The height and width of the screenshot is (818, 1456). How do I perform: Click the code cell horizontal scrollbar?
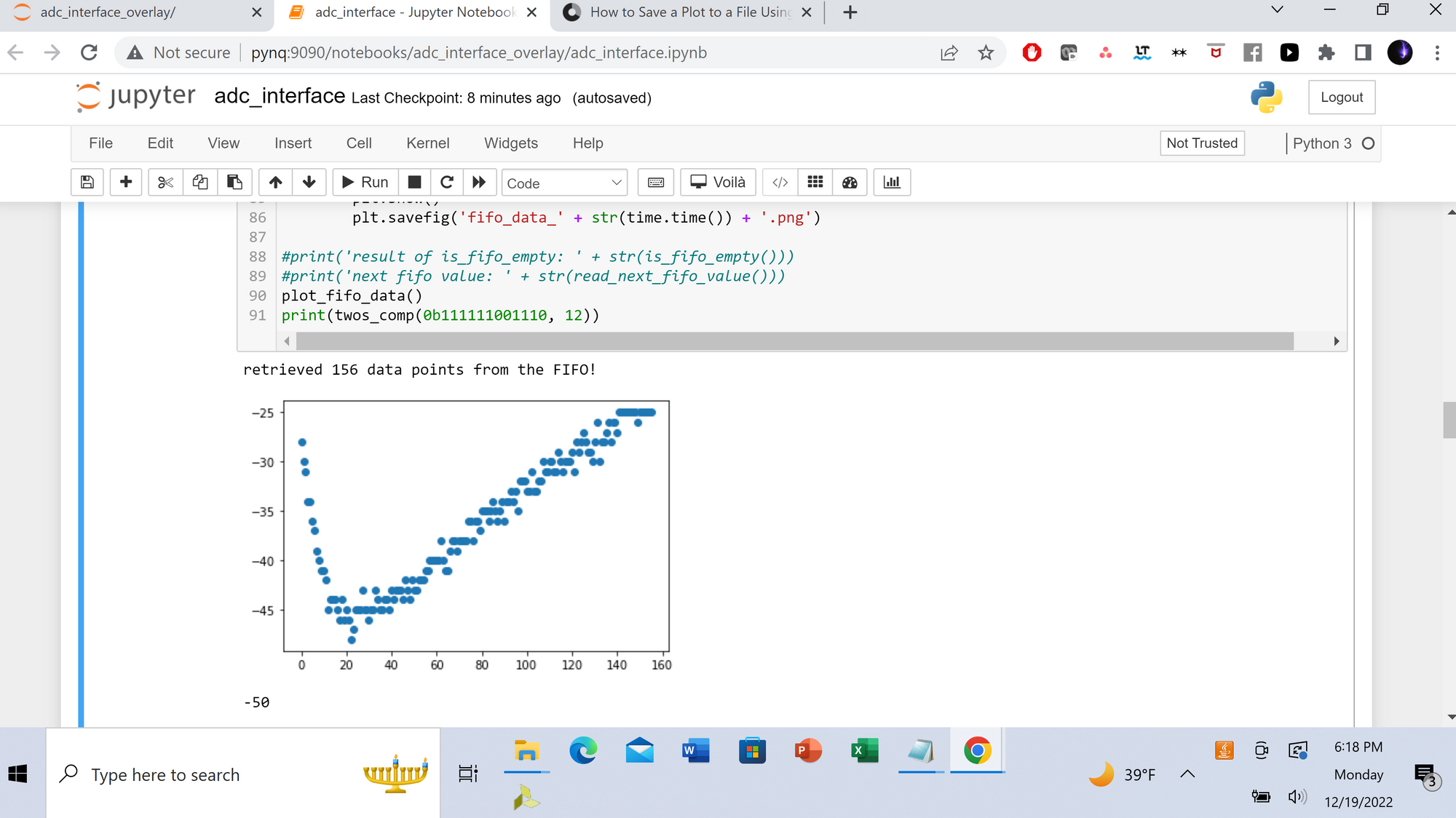pyautogui.click(x=794, y=341)
